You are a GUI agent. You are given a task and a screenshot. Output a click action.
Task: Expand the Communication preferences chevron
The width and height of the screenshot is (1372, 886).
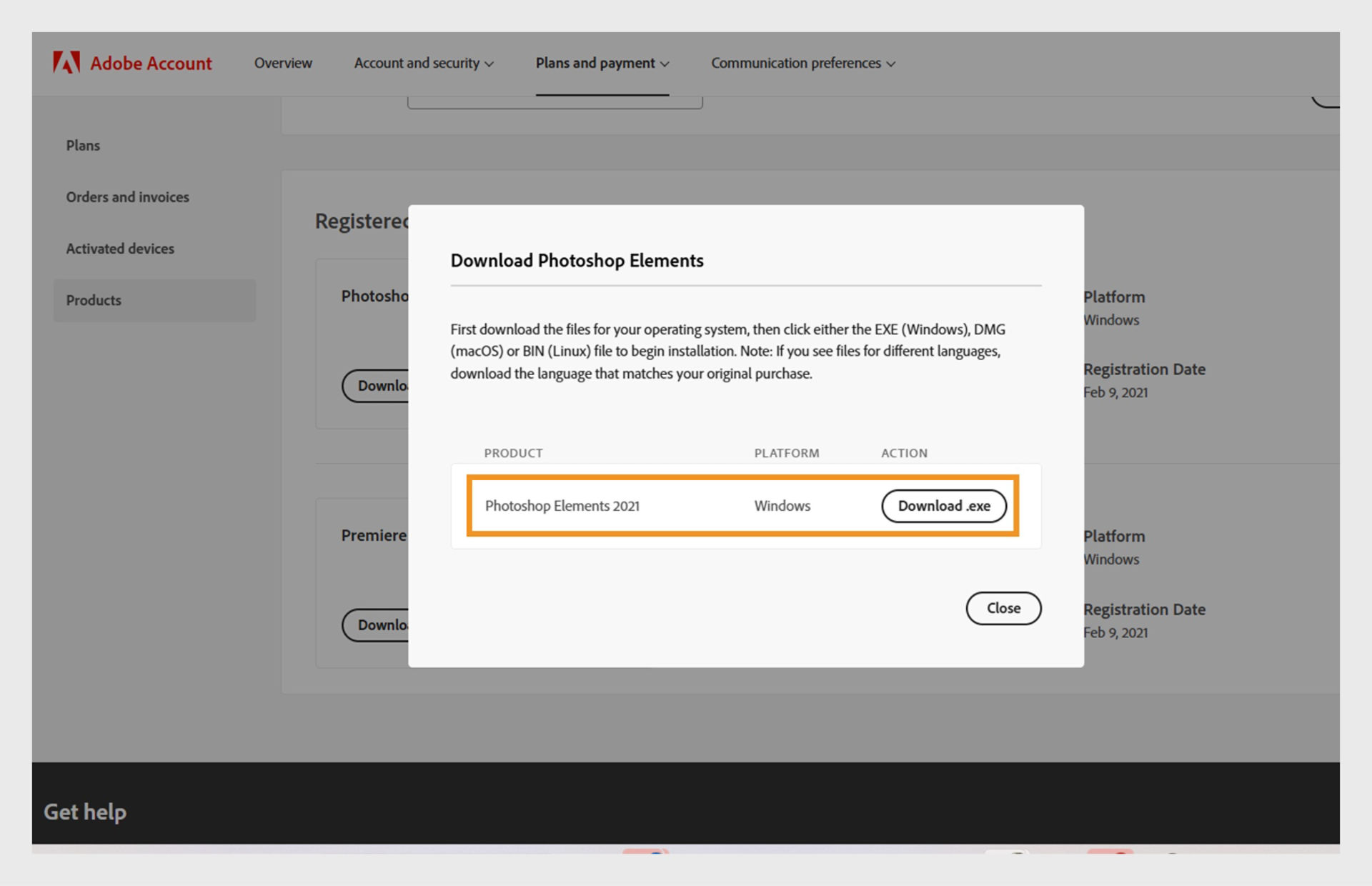pyautogui.click(x=890, y=64)
